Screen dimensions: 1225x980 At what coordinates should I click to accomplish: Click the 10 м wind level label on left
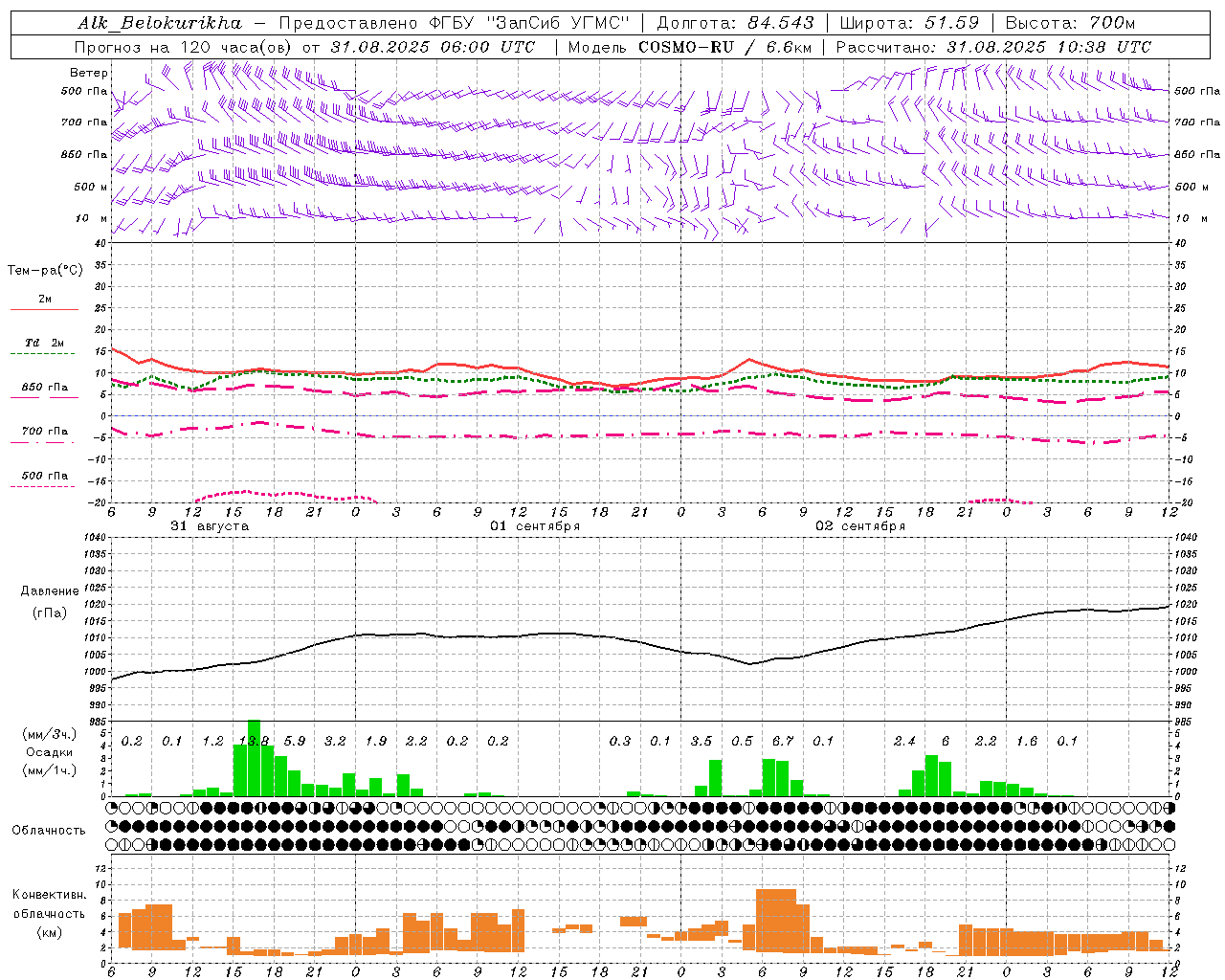(91, 219)
